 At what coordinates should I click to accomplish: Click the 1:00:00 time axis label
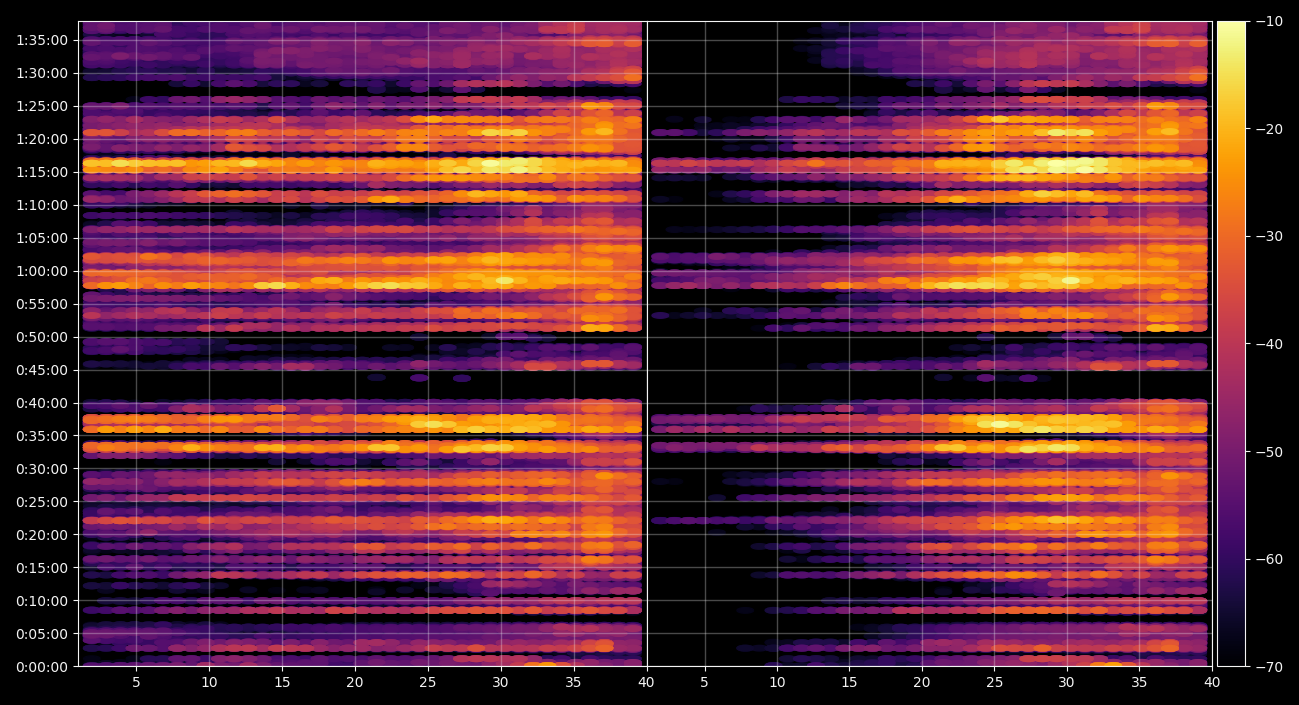(42, 271)
